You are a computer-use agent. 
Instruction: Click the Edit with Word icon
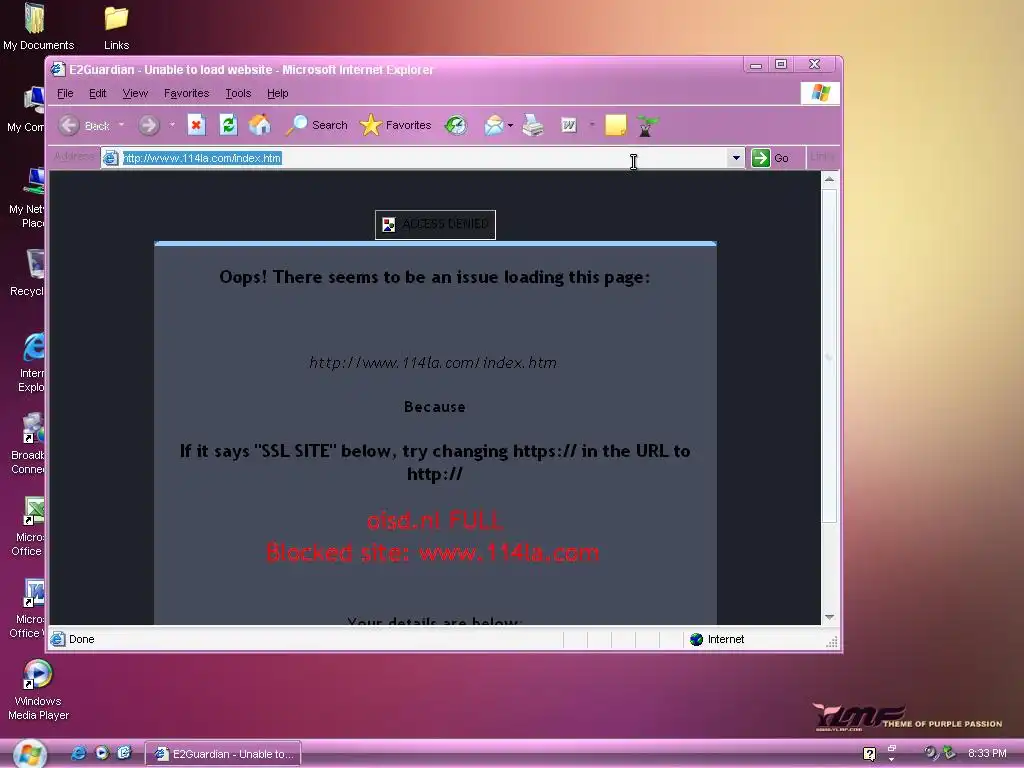(x=569, y=125)
